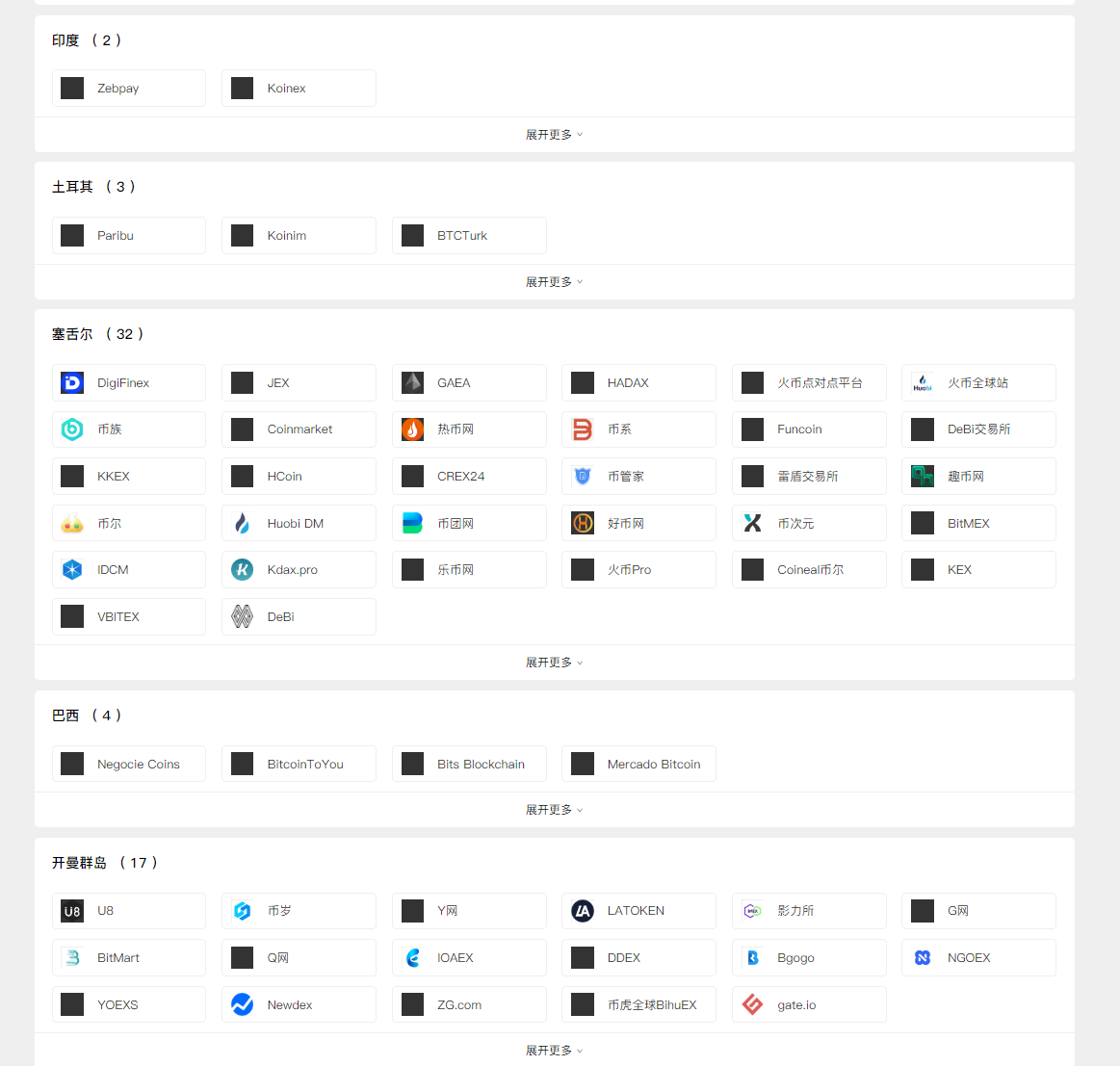Image resolution: width=1120 pixels, height=1066 pixels.
Task: Click the 币团网 blue-green logo icon
Action: [x=413, y=524]
